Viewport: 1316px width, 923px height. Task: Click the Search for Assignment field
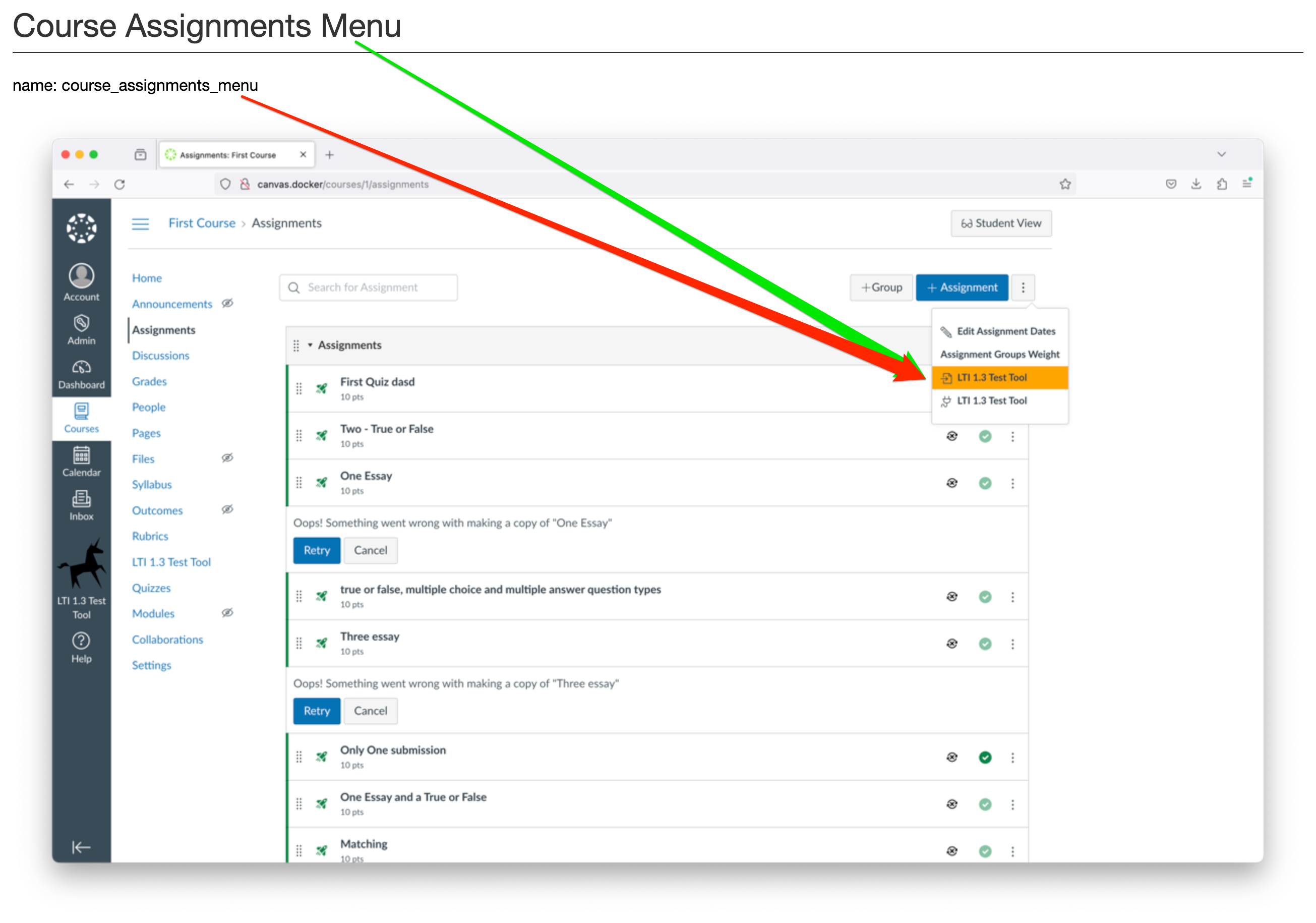368,287
